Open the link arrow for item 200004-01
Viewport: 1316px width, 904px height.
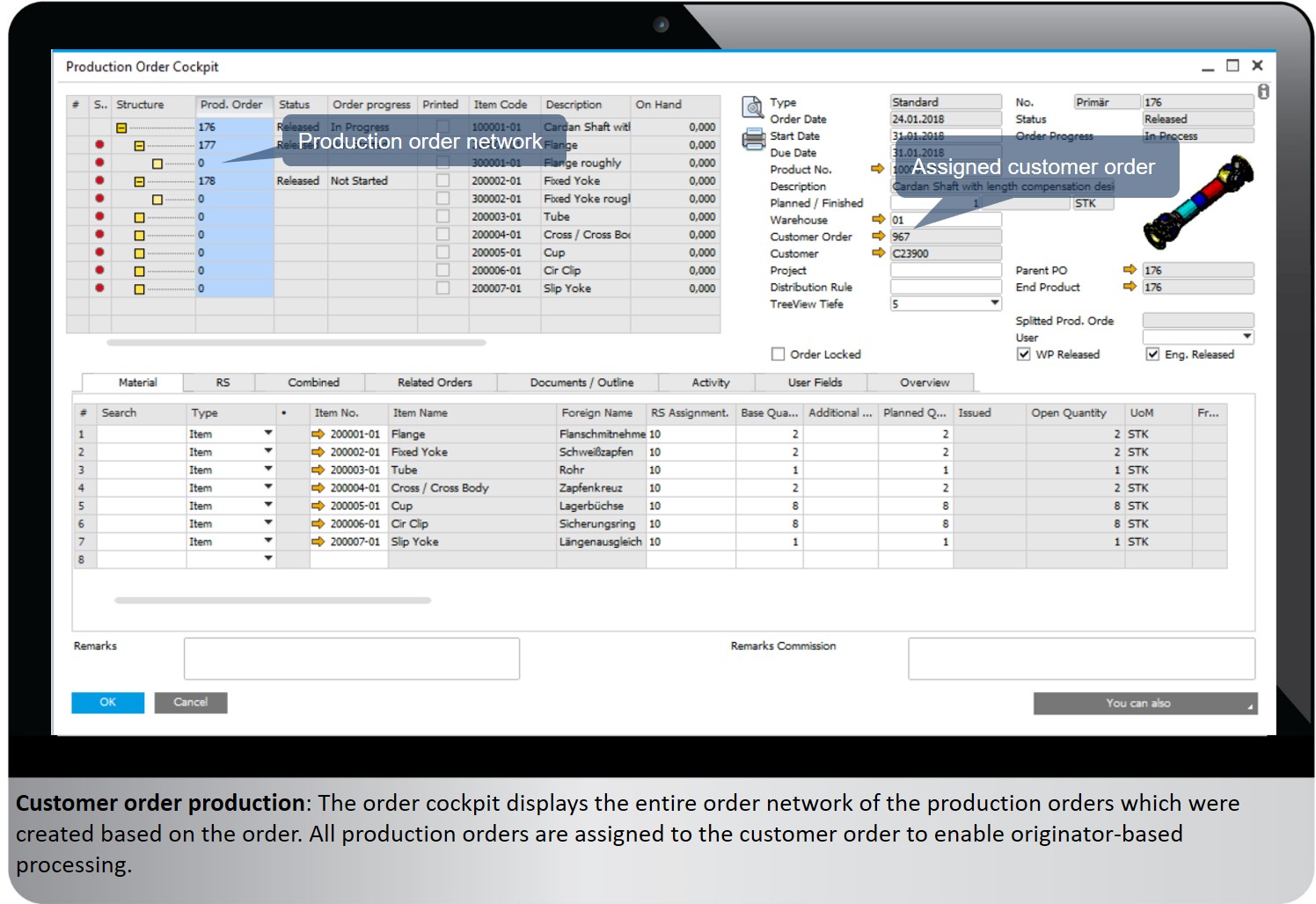tap(318, 488)
